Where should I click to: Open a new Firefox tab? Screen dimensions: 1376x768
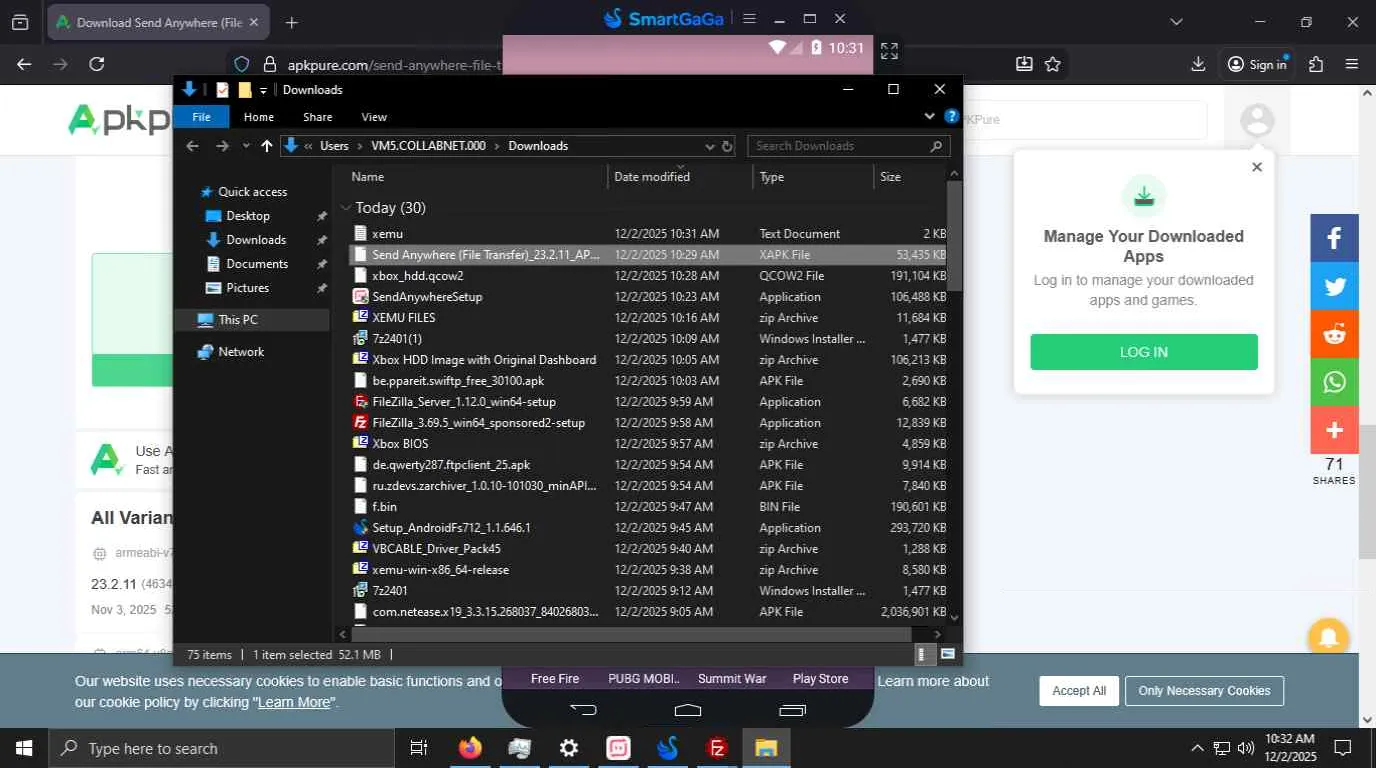coord(291,22)
